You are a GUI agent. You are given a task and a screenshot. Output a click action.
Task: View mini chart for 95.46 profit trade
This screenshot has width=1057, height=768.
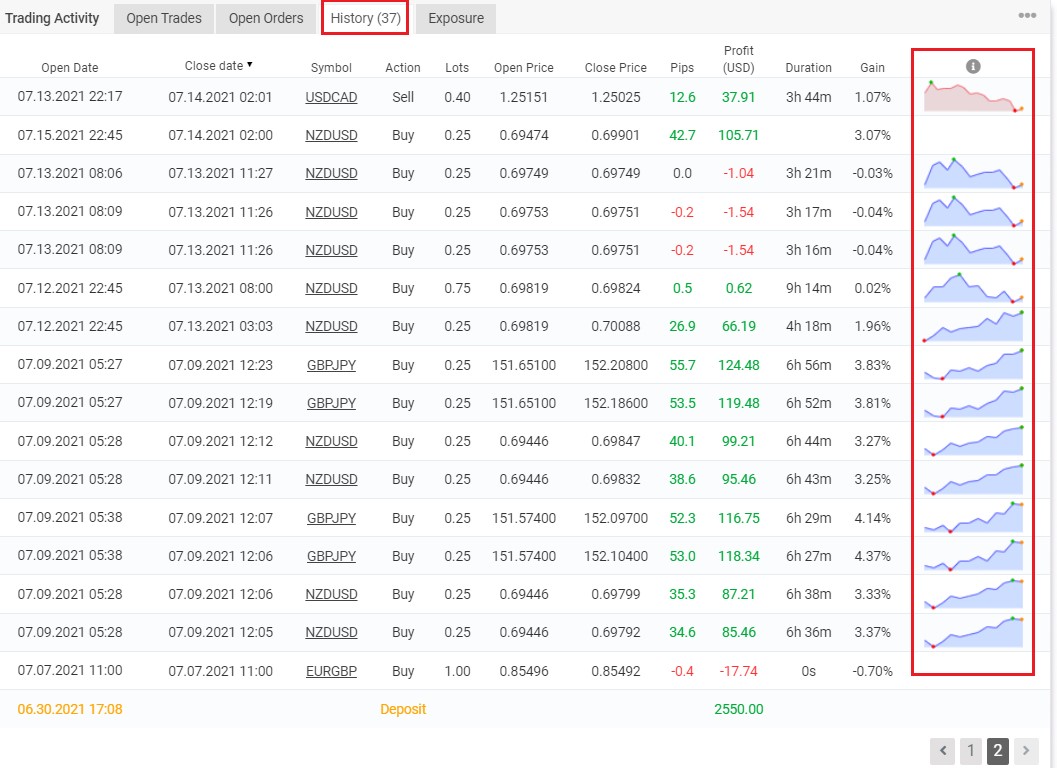(973, 479)
